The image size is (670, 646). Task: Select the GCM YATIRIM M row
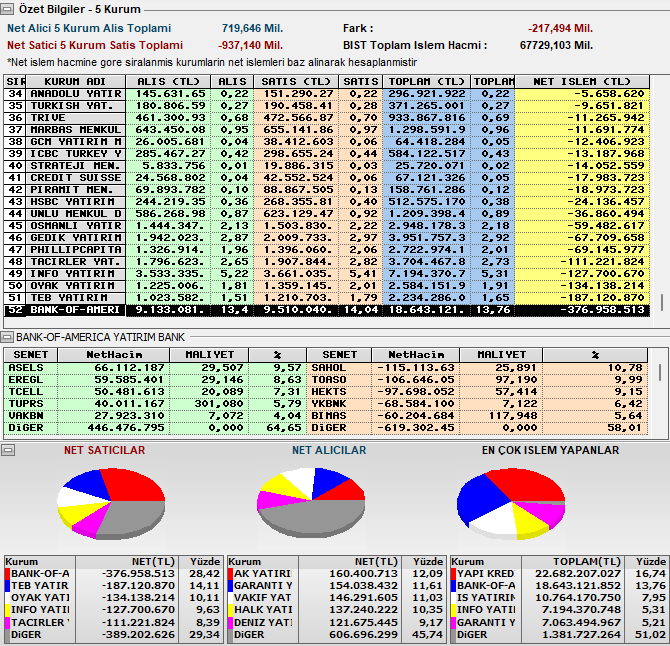(x=327, y=142)
